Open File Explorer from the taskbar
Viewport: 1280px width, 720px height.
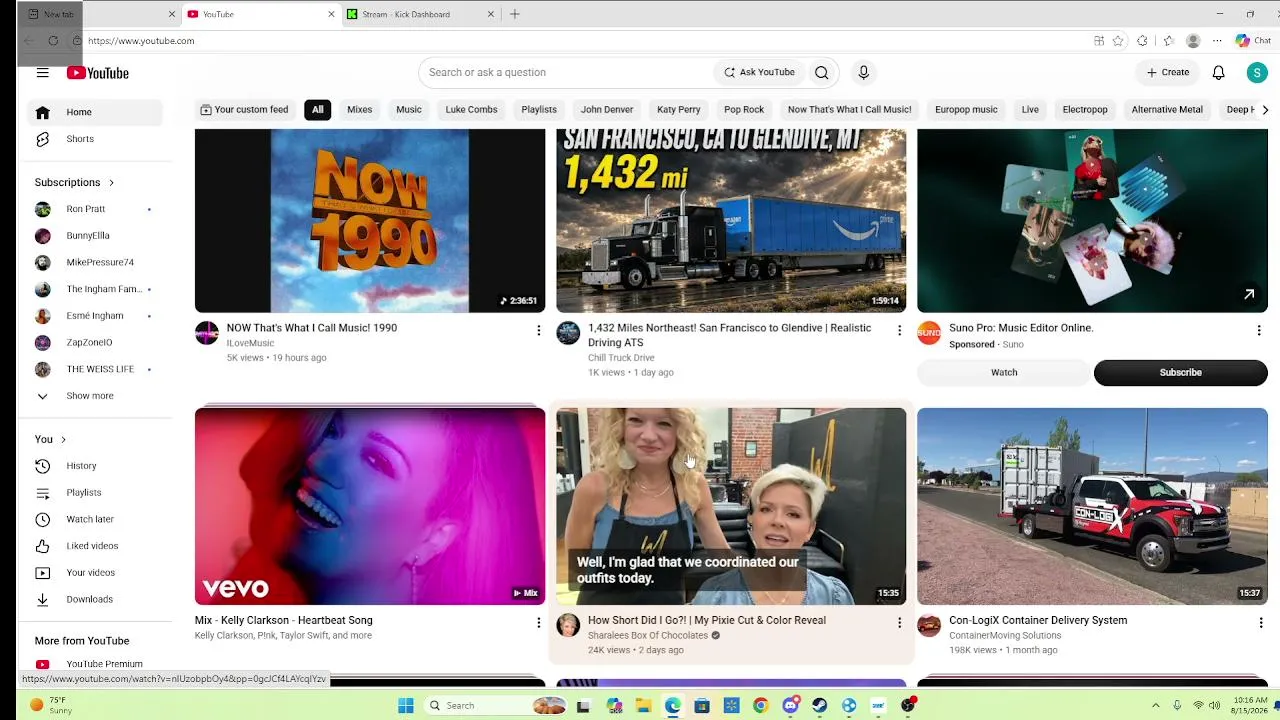point(643,705)
